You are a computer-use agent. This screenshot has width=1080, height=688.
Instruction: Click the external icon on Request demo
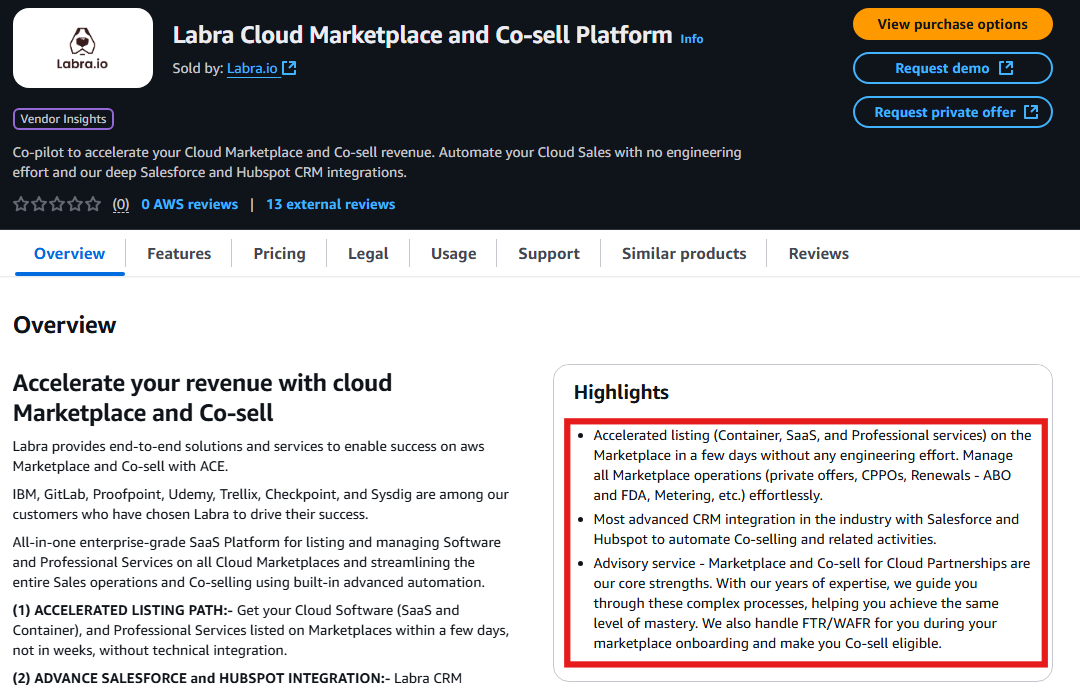click(1006, 68)
